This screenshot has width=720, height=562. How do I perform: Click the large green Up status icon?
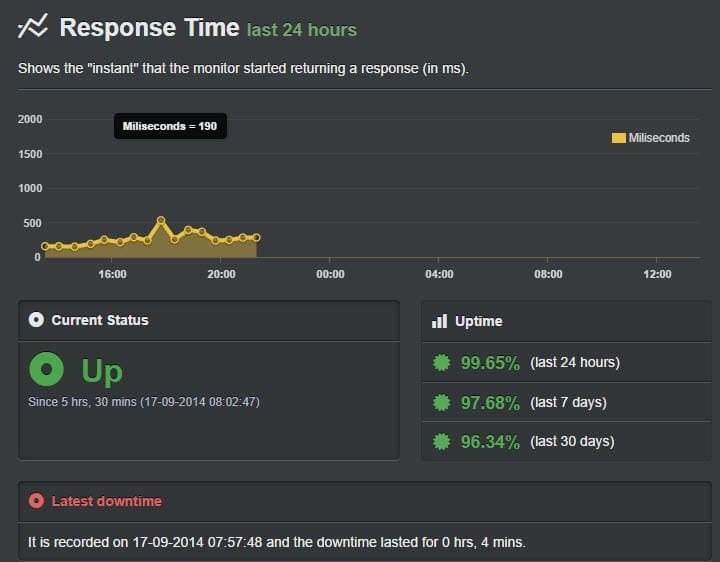click(46, 369)
